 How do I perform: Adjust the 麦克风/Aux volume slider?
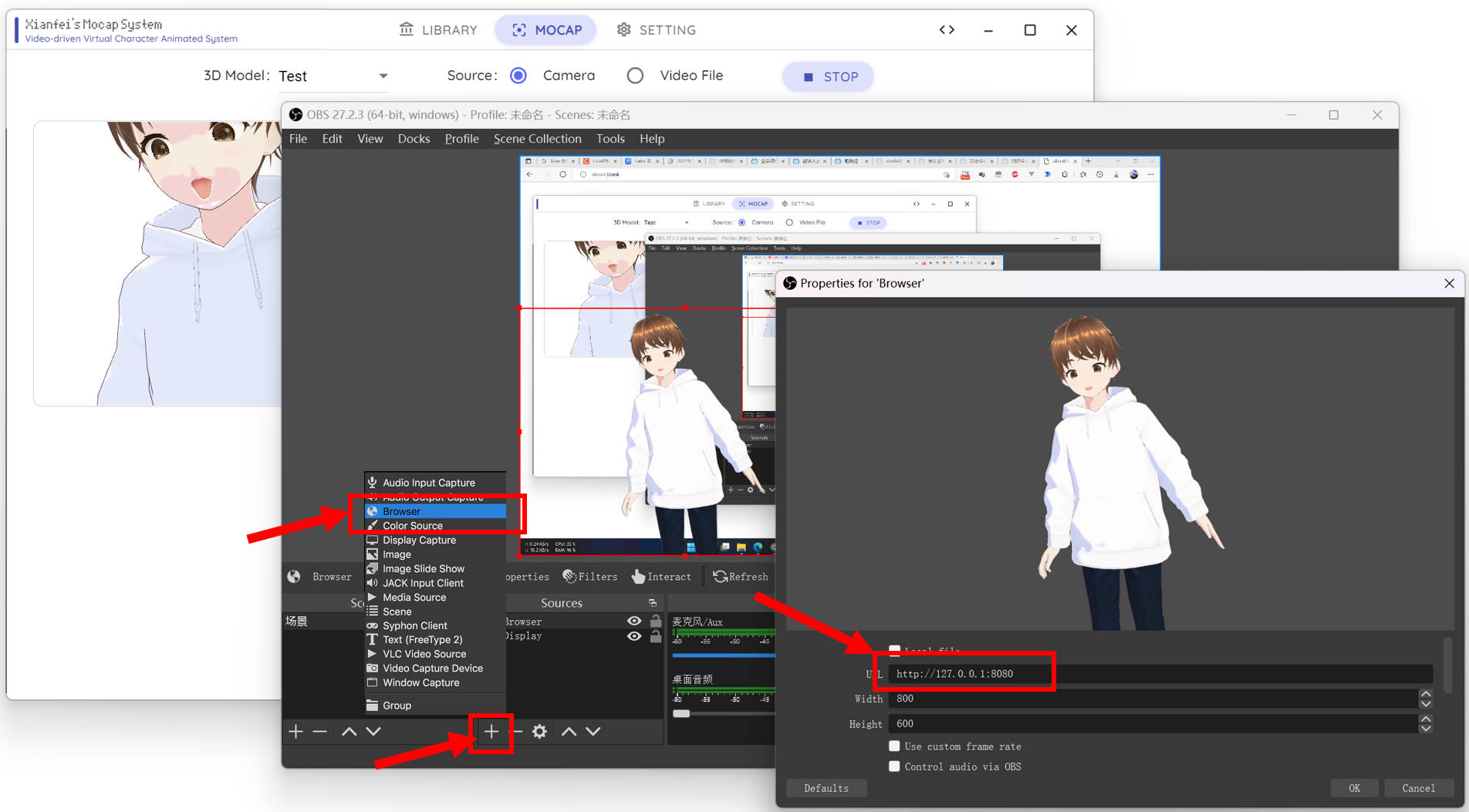click(x=723, y=655)
